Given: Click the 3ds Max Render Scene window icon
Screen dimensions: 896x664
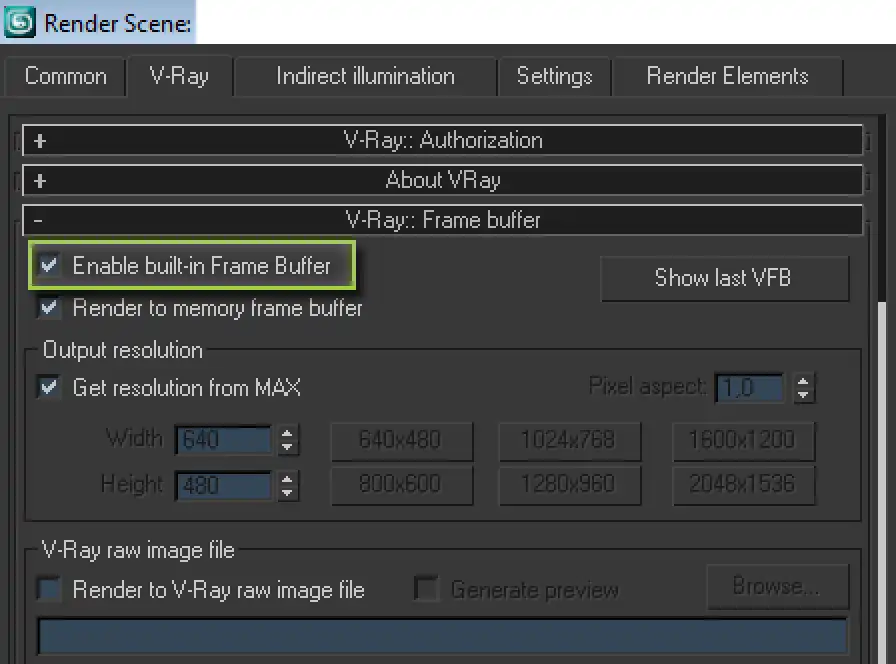Looking at the screenshot, I should pos(19,22).
